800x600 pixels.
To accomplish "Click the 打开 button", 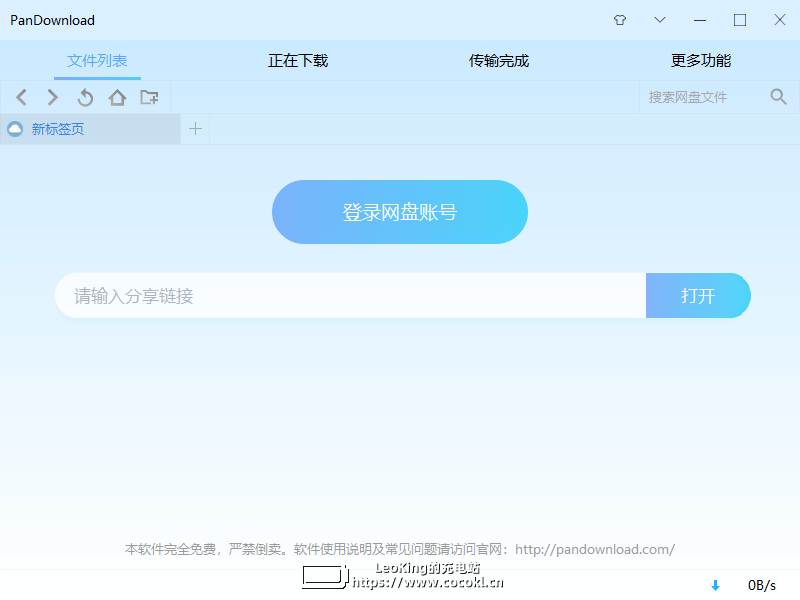I will point(698,295).
